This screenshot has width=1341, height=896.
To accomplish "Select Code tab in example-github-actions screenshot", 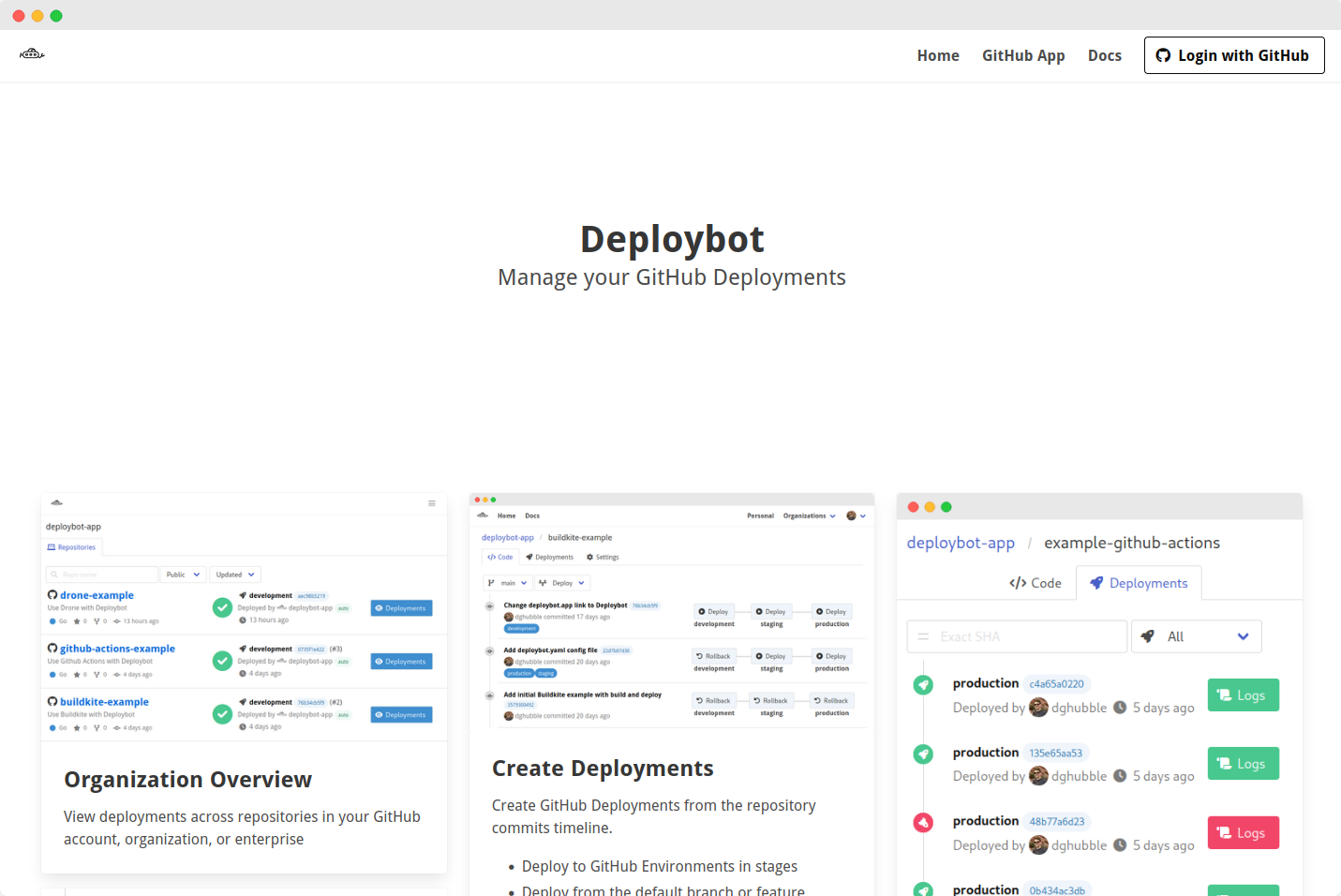I will [1036, 583].
